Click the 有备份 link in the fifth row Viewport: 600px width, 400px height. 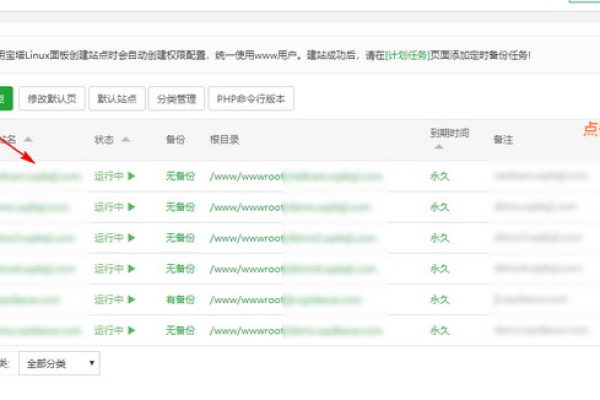point(180,299)
